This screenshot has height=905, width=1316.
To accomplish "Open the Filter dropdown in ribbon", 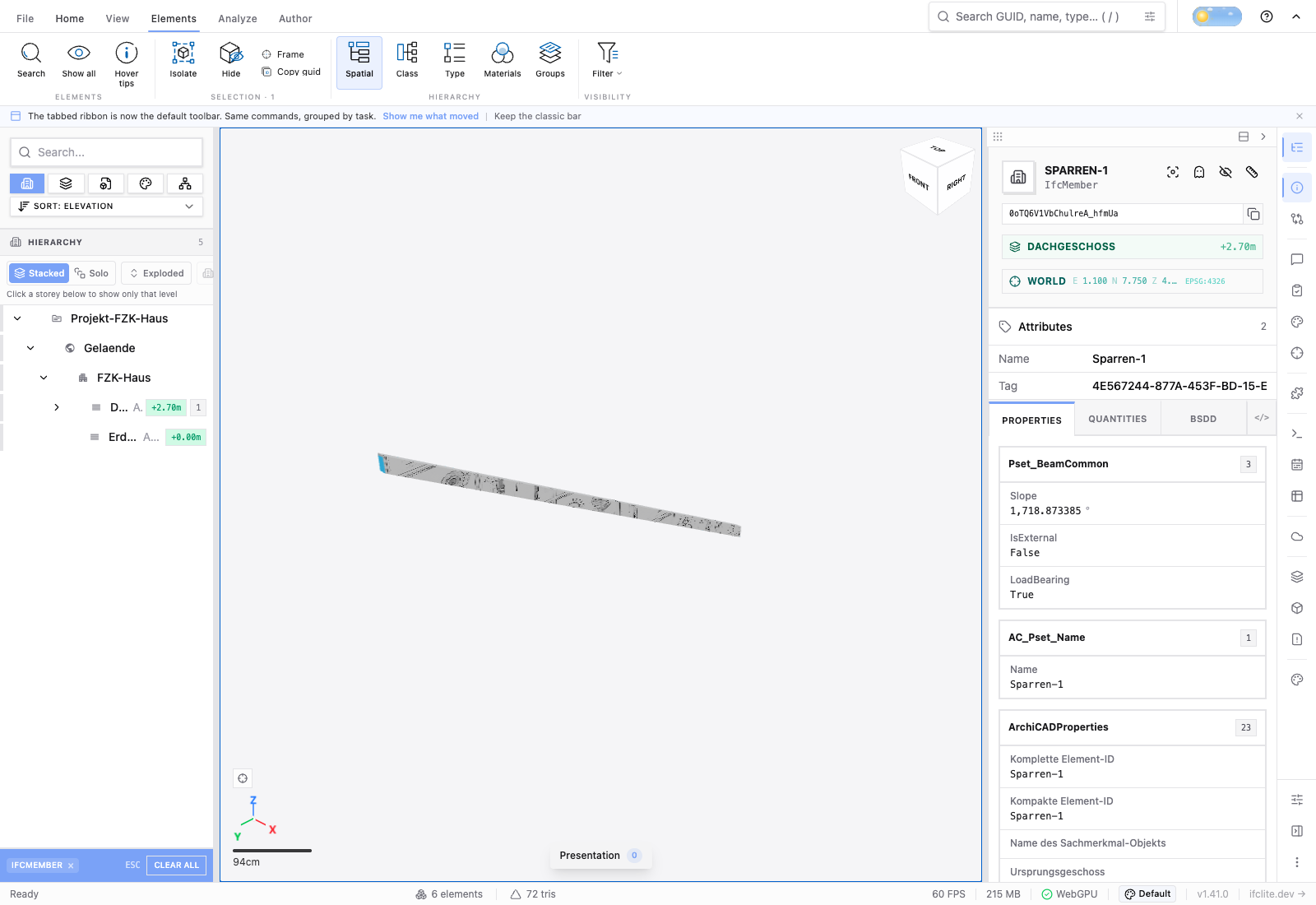I will pos(607,60).
